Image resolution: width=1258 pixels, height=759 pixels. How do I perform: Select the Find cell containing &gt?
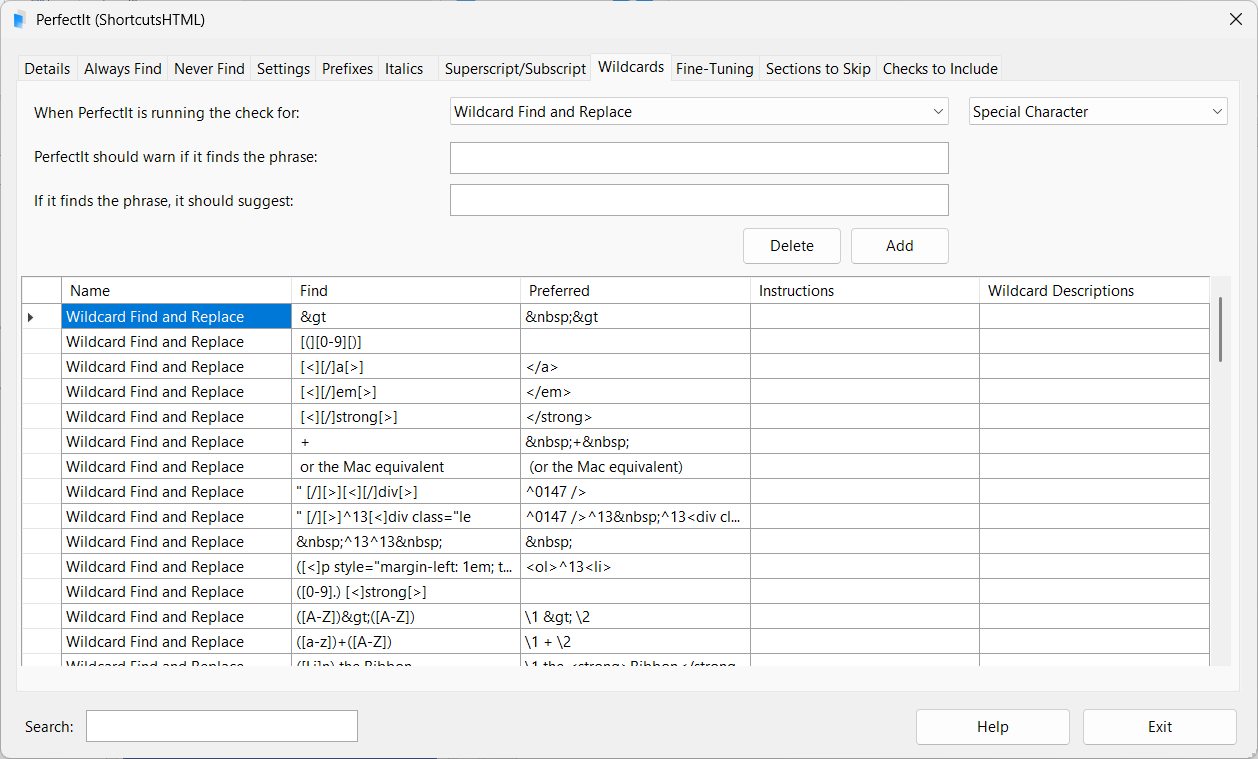406,317
